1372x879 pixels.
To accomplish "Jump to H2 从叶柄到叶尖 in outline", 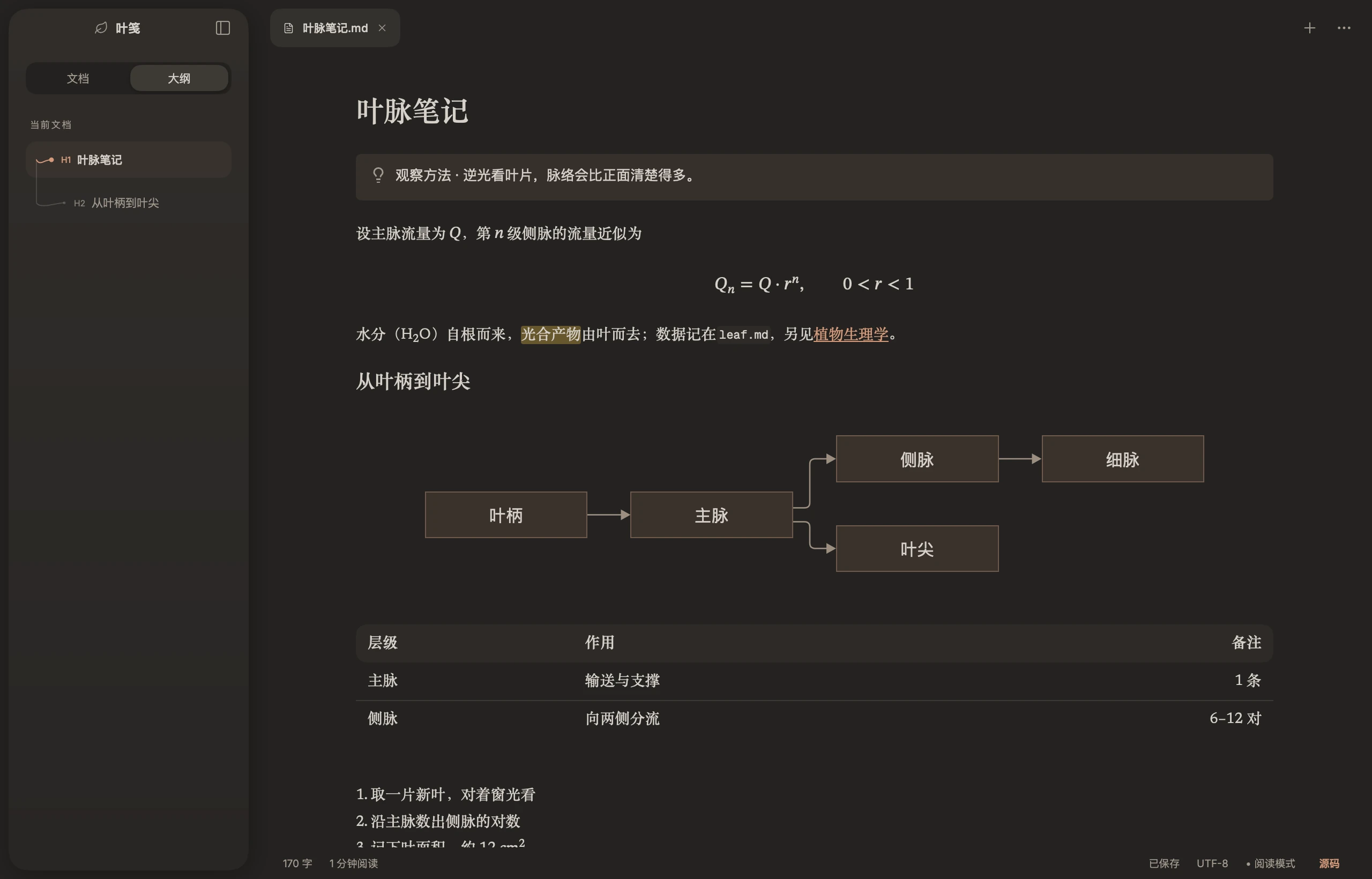I will coord(129,203).
